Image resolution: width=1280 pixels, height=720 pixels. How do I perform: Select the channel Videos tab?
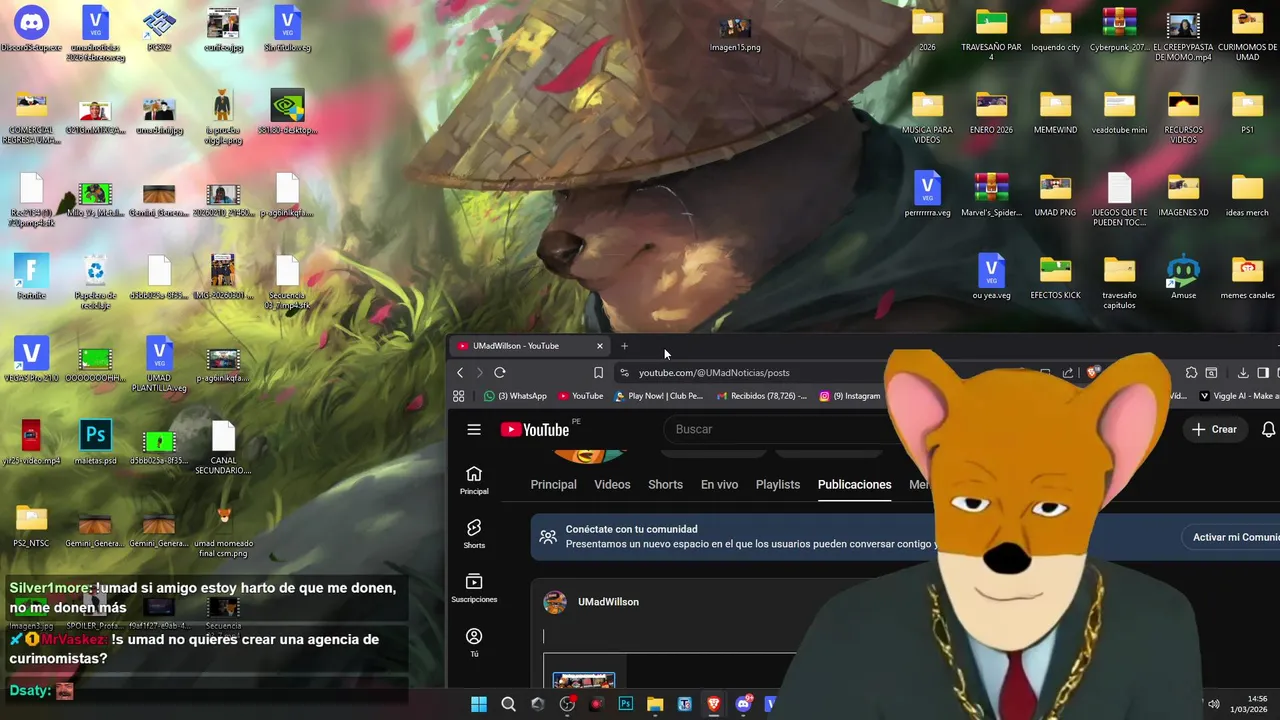coord(612,484)
